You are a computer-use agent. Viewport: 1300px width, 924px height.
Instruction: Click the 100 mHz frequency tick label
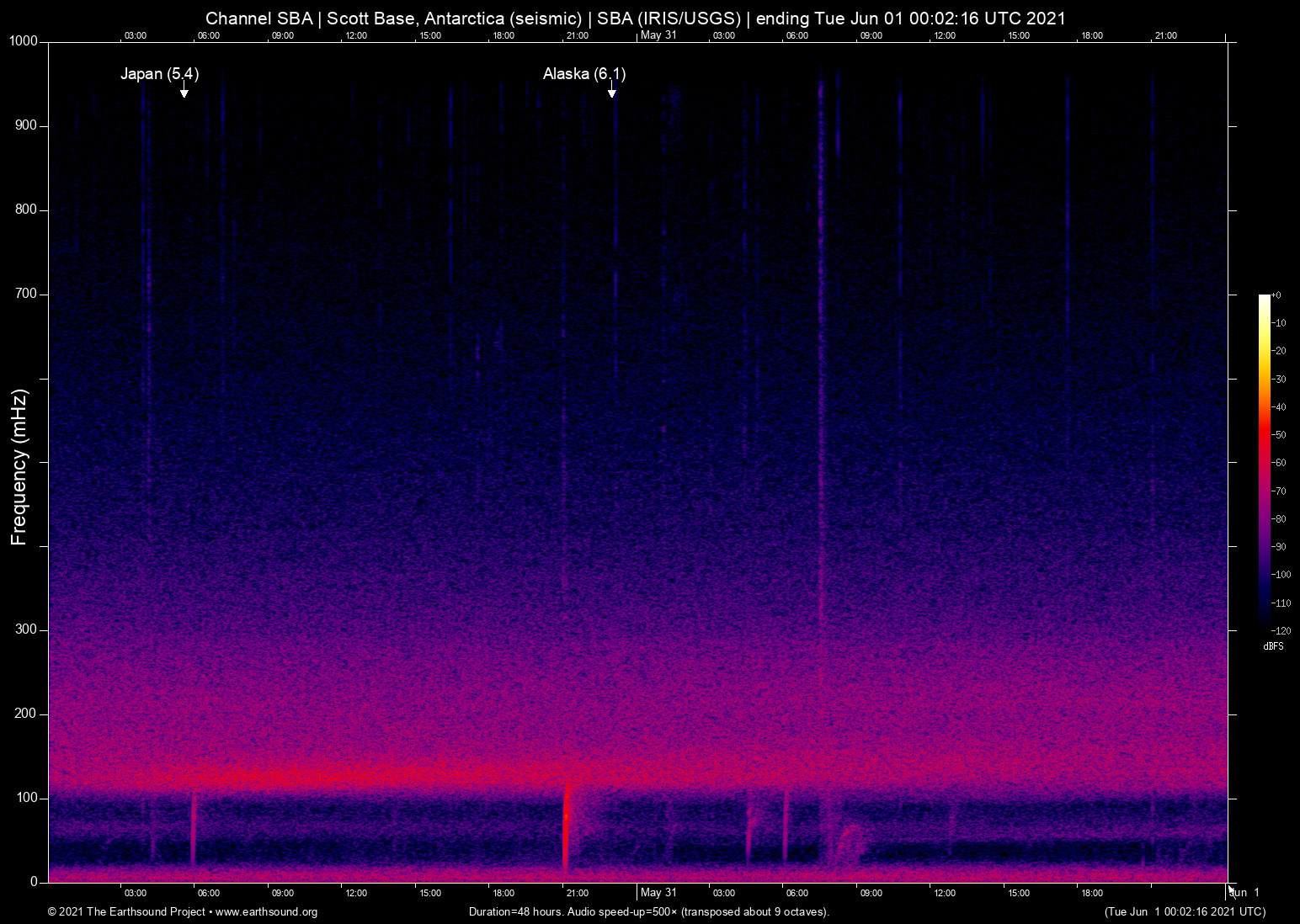click(x=27, y=795)
